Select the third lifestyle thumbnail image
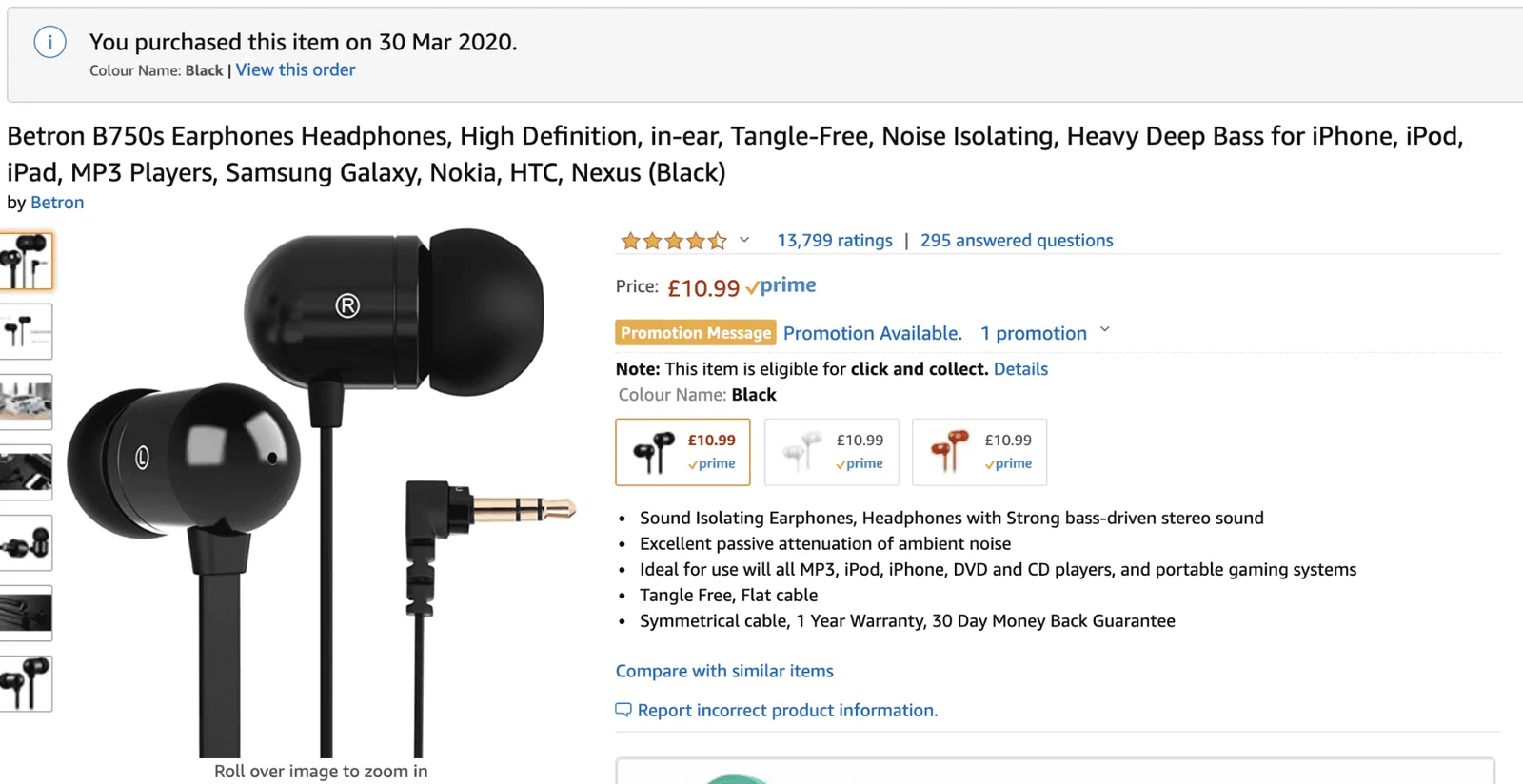Viewport: 1523px width, 784px height. [x=26, y=402]
